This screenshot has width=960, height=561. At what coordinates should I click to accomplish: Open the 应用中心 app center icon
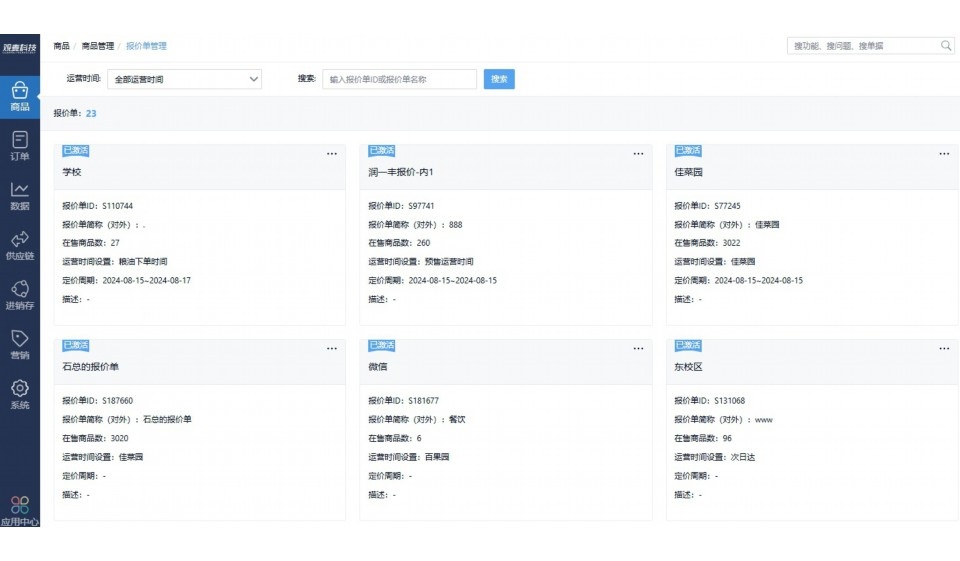click(x=20, y=506)
